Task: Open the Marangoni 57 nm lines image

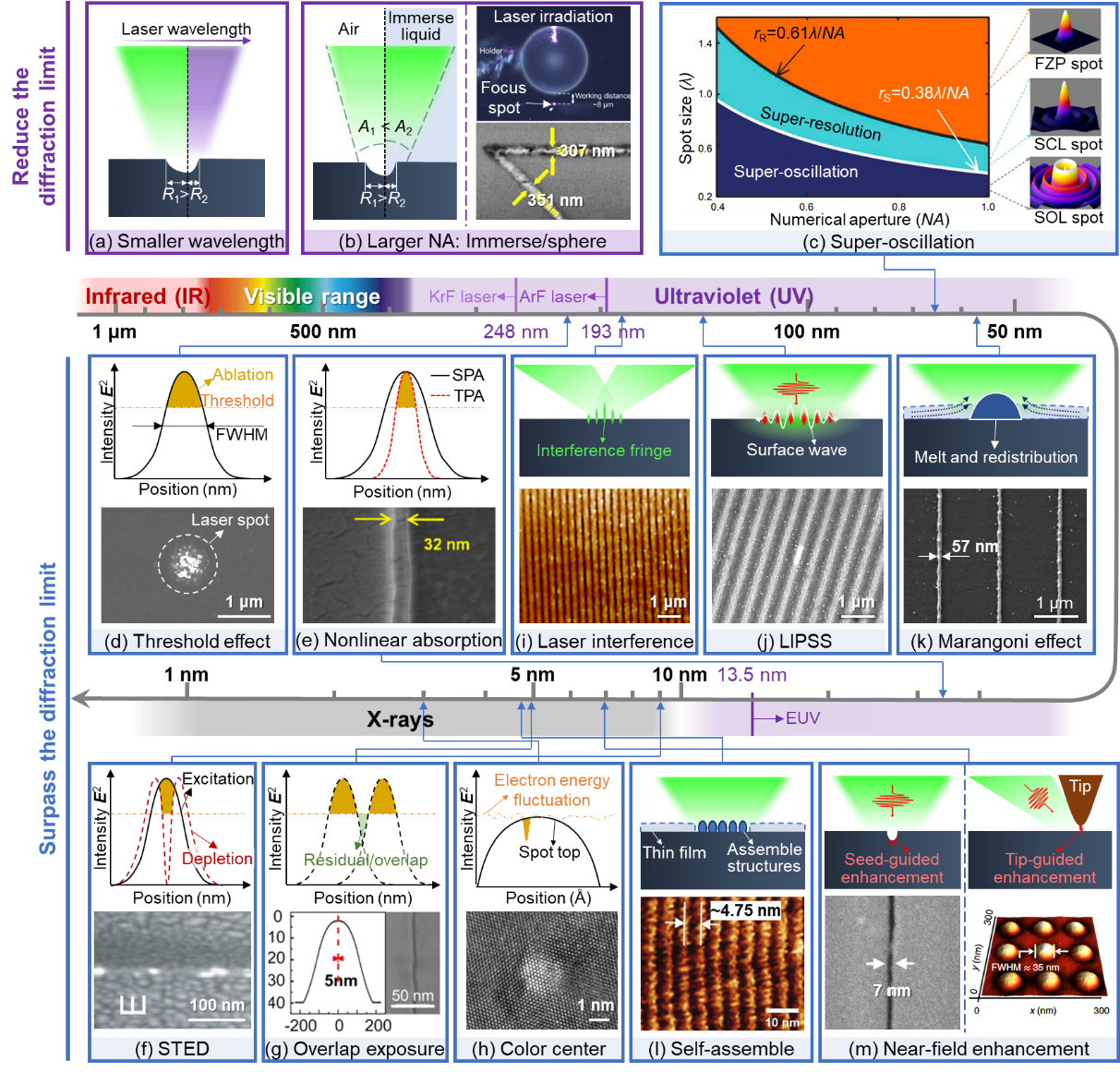Action: 995,555
